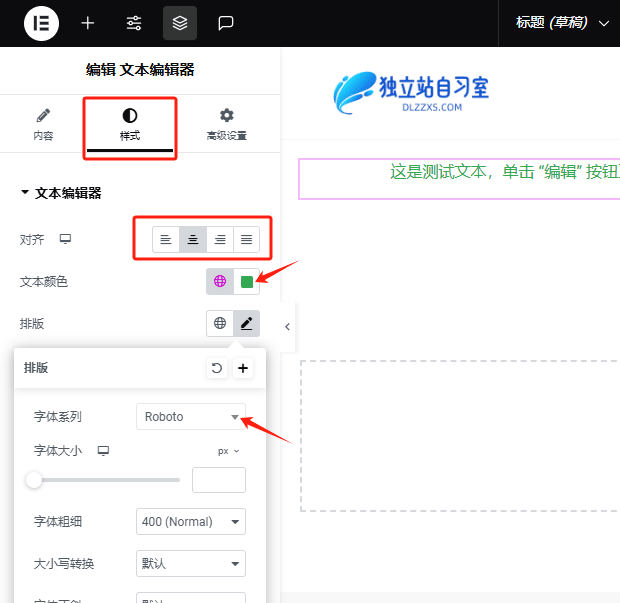Click the Elementor logo button

click(x=41, y=23)
